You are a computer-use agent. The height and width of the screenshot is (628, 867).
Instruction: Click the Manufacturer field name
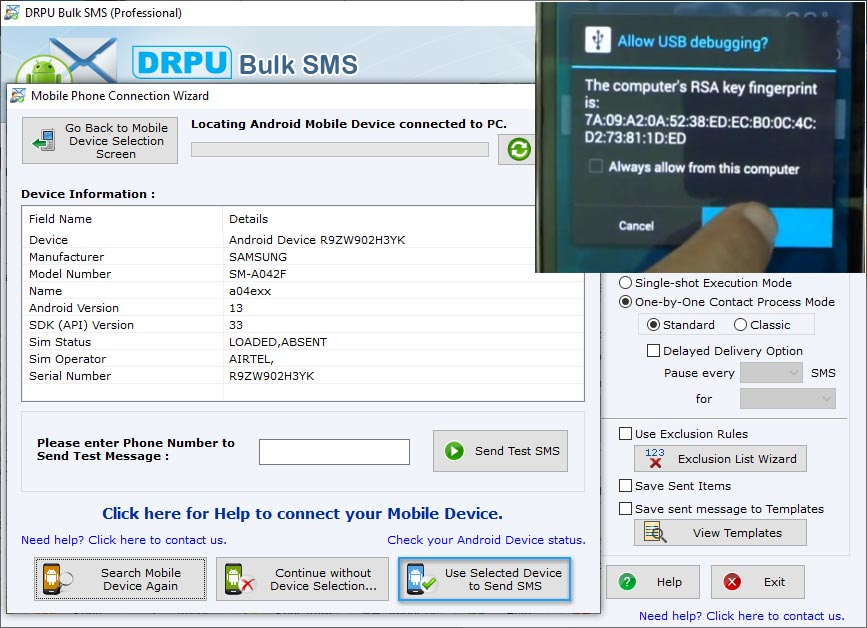click(66, 257)
